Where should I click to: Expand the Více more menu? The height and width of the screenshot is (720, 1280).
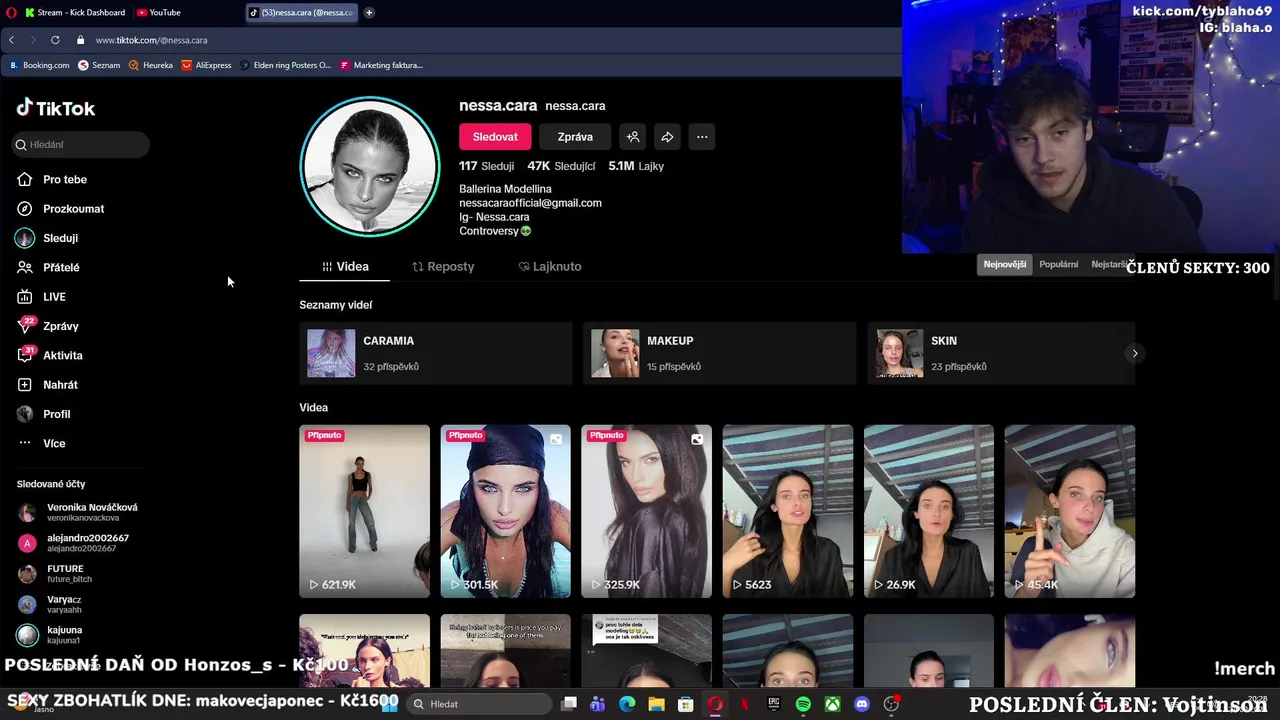[41, 444]
